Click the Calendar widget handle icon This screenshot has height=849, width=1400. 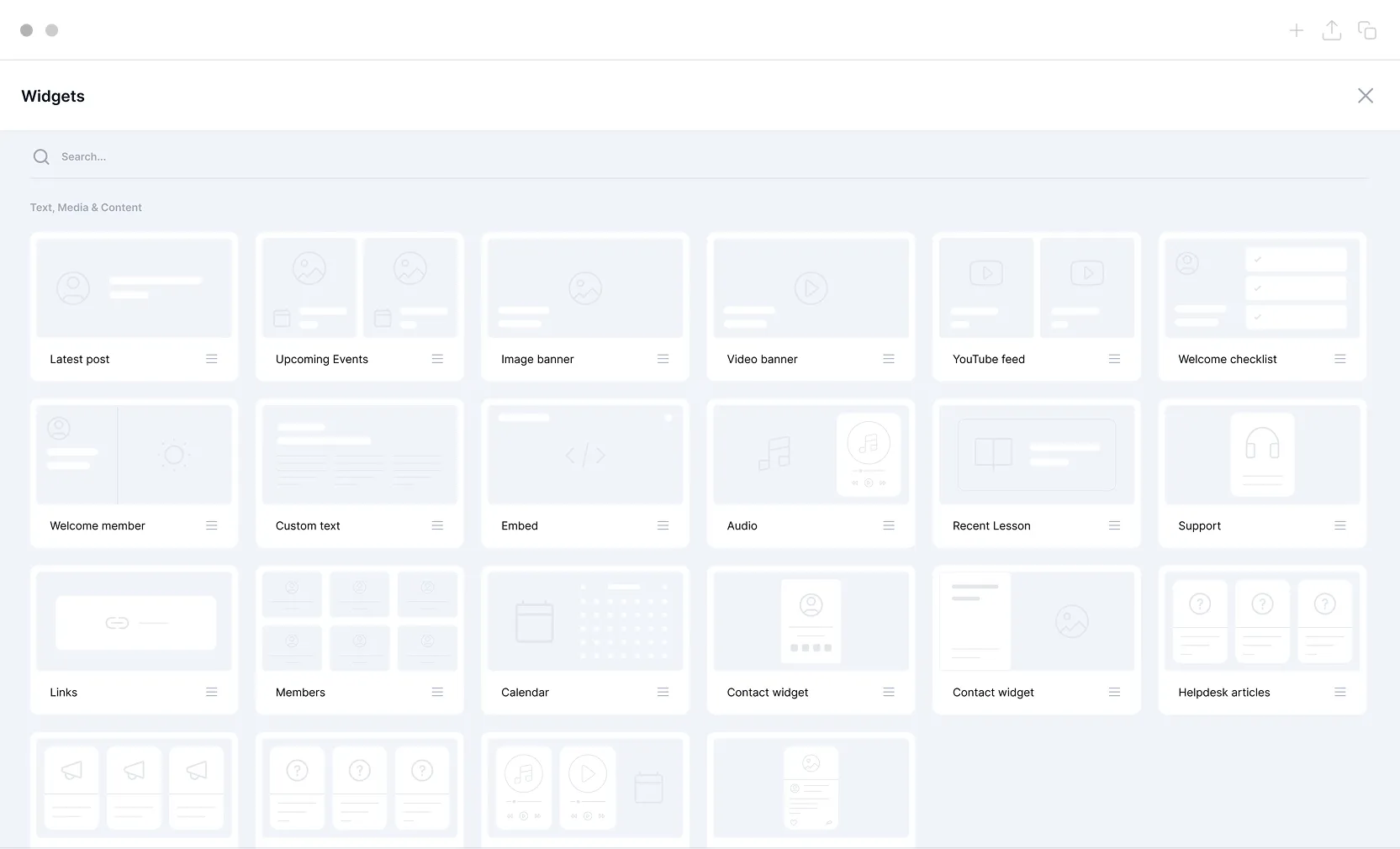(663, 693)
